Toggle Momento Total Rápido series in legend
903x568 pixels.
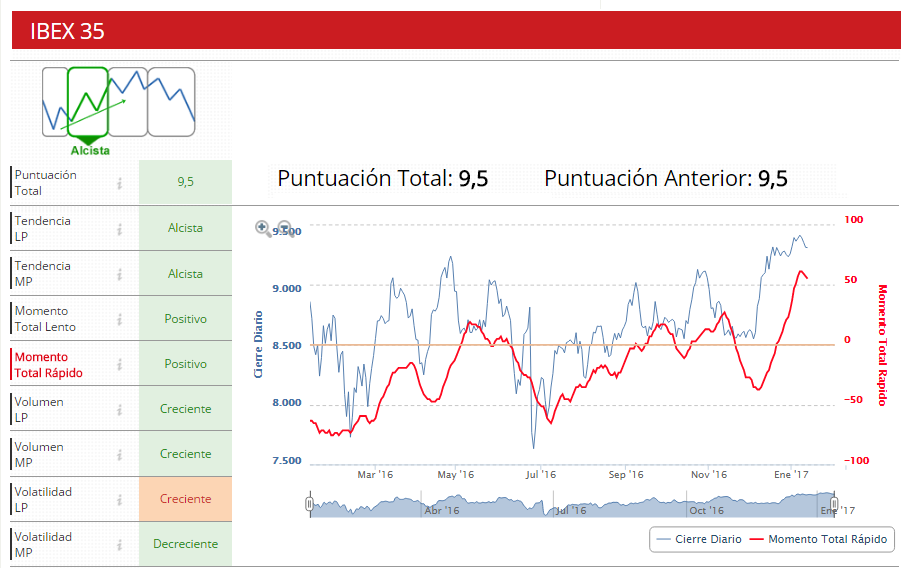[x=818, y=539]
